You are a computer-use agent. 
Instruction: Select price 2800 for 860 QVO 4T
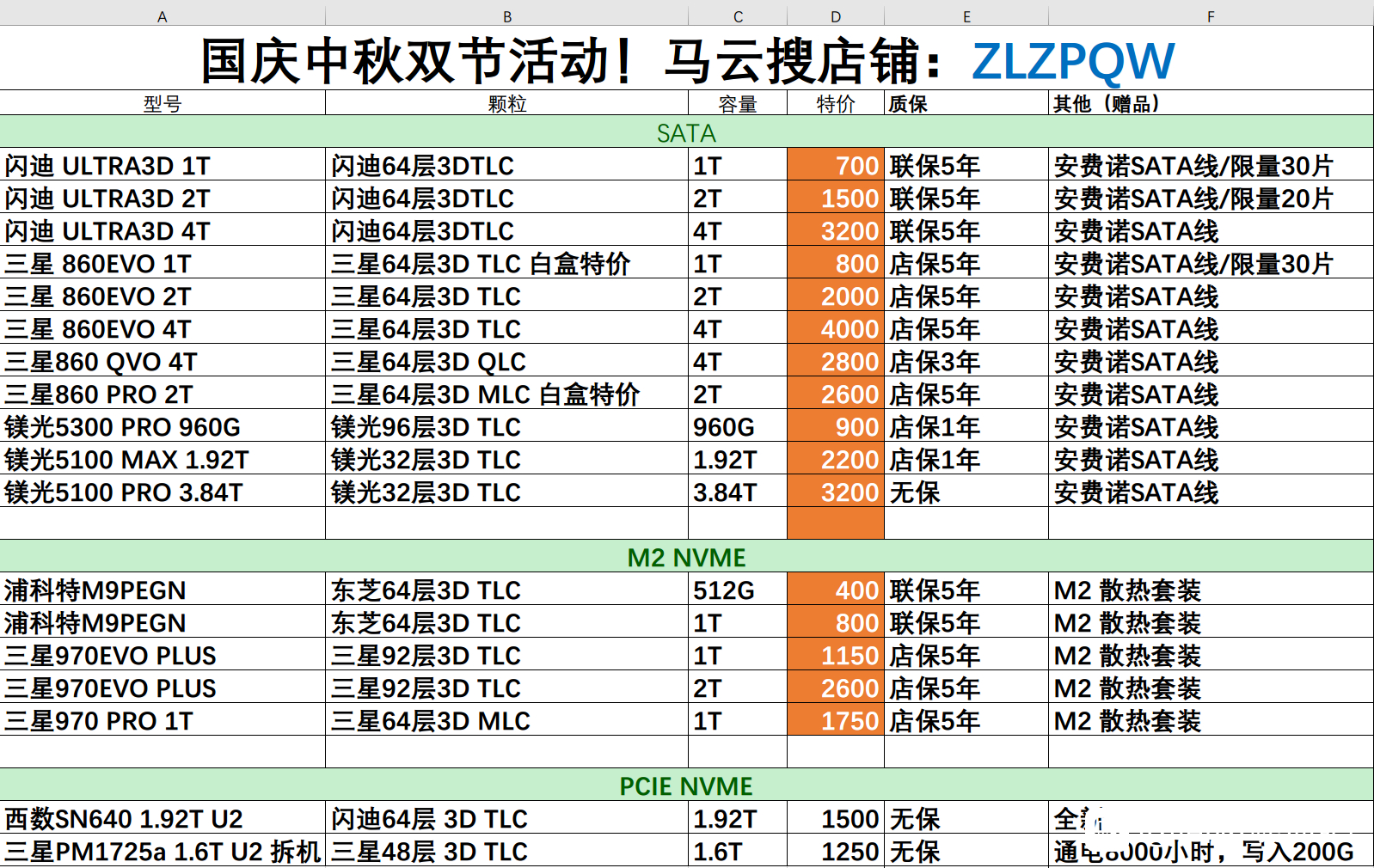coord(836,361)
